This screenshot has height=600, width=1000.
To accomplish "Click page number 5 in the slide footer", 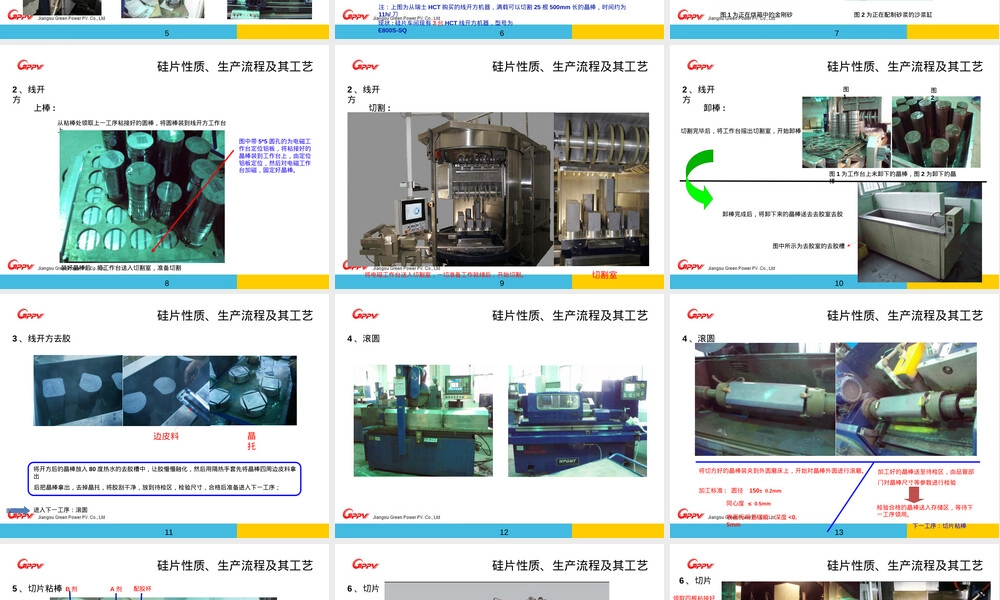I will coord(167,33).
